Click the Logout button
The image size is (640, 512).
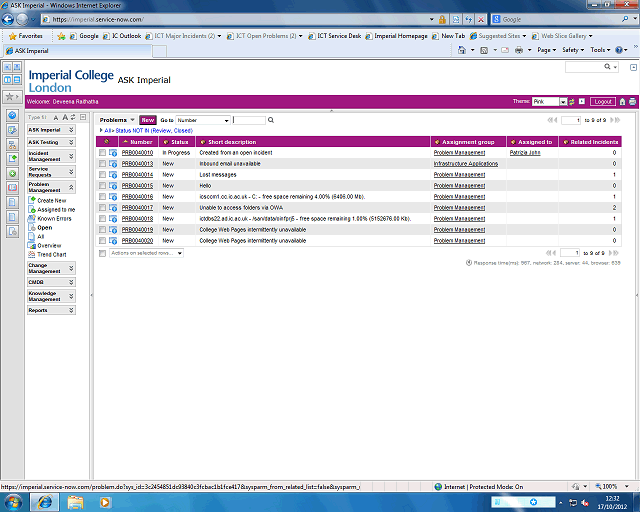click(x=602, y=101)
